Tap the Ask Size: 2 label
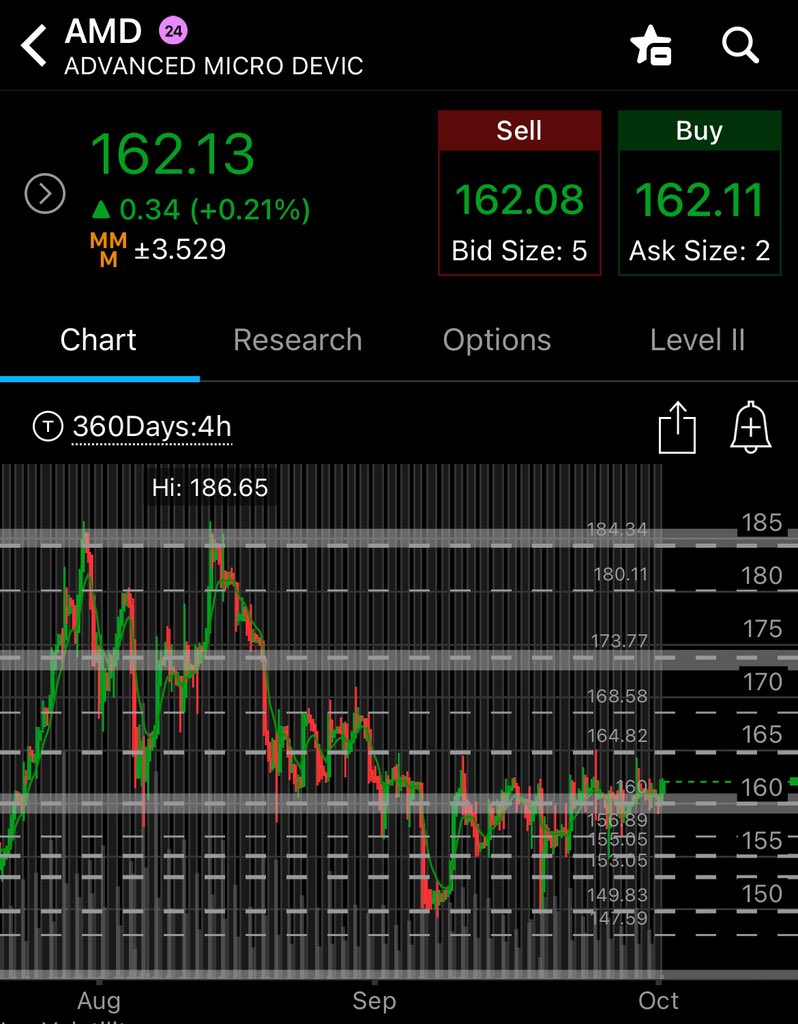798x1024 pixels. 699,251
